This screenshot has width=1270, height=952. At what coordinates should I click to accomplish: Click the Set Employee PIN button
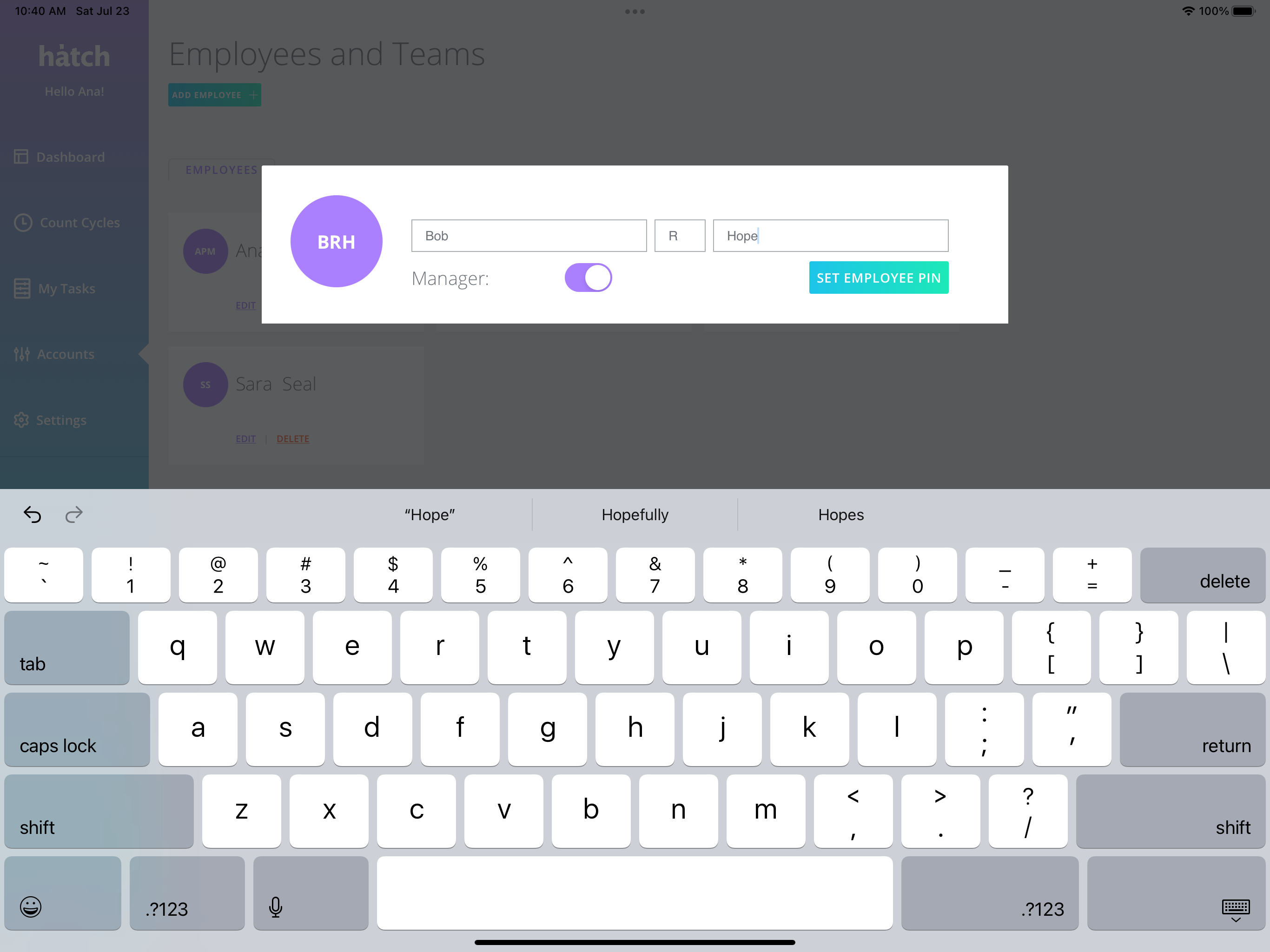point(879,278)
